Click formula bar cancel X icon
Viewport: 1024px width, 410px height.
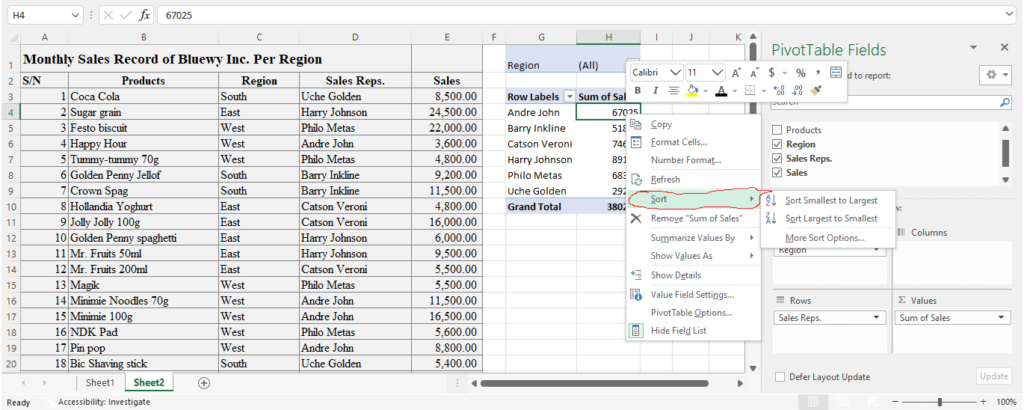coord(108,14)
